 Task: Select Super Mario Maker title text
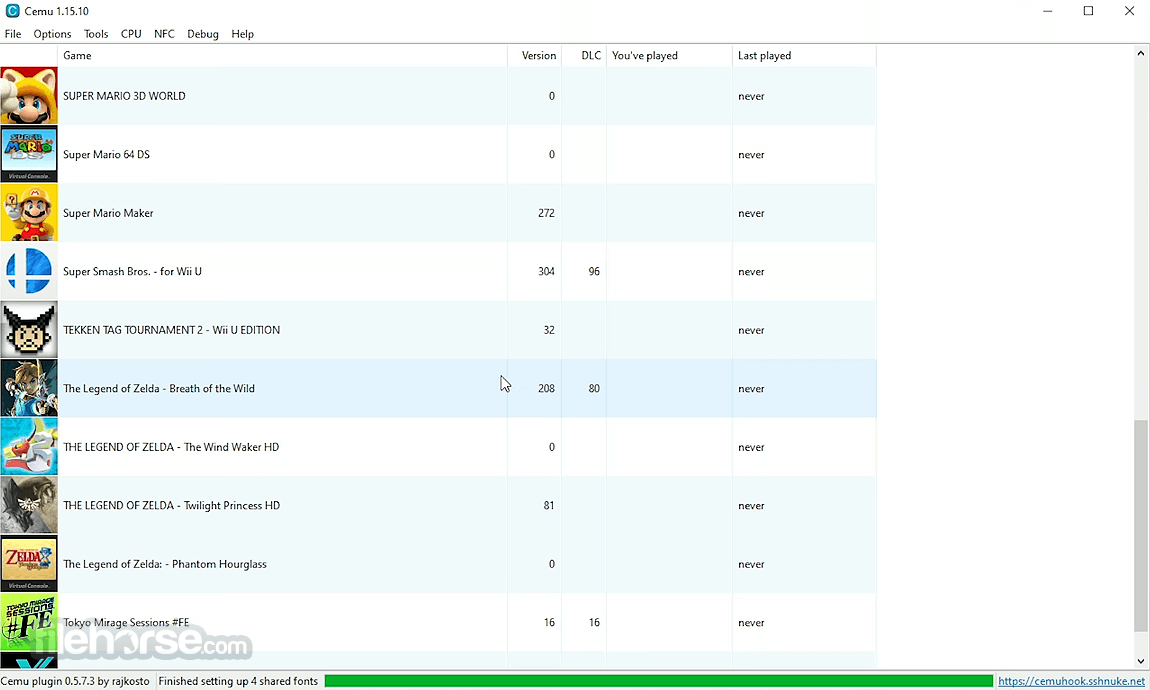[109, 213]
